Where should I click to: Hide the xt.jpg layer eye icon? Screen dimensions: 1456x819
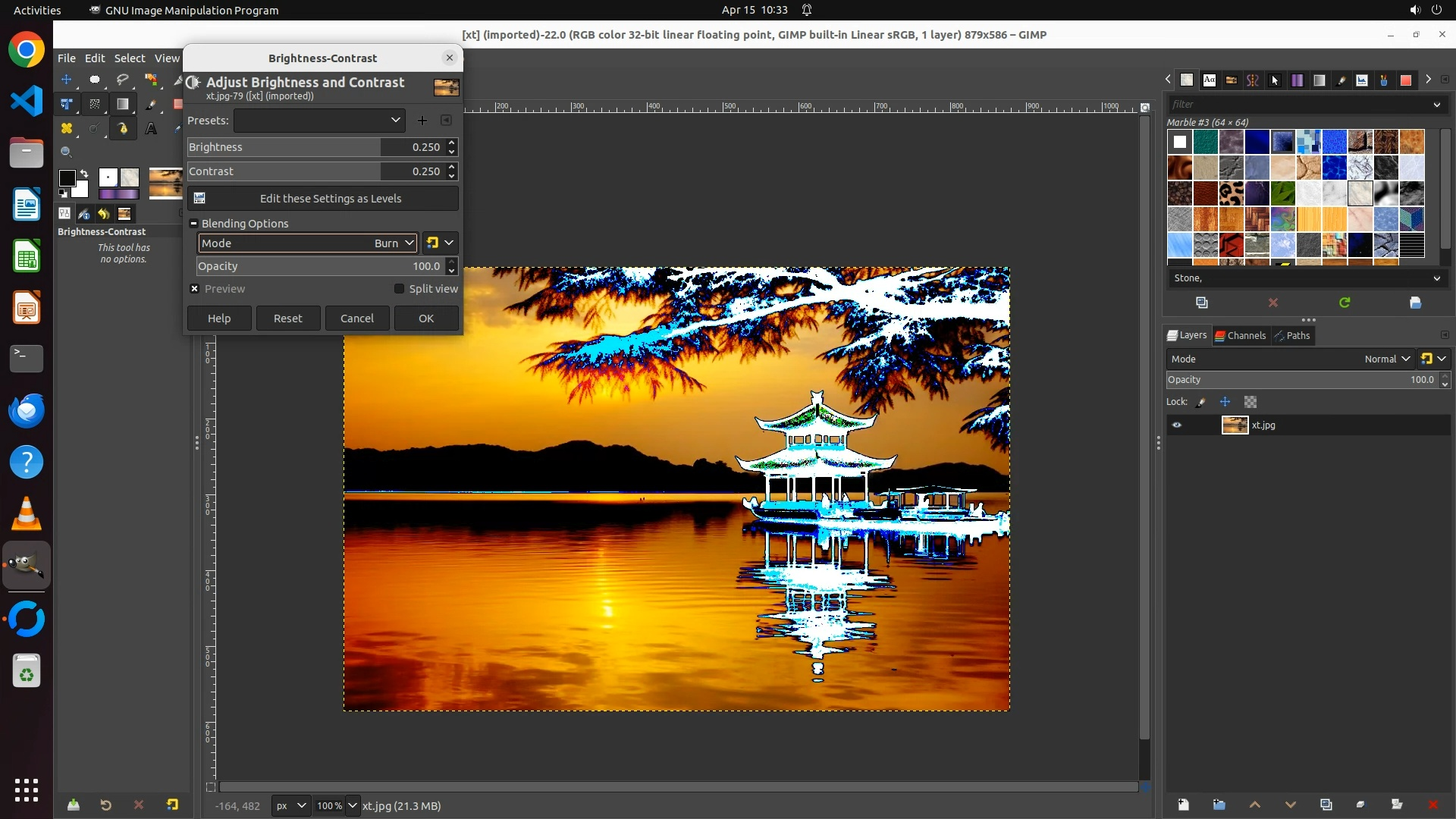pos(1177,425)
